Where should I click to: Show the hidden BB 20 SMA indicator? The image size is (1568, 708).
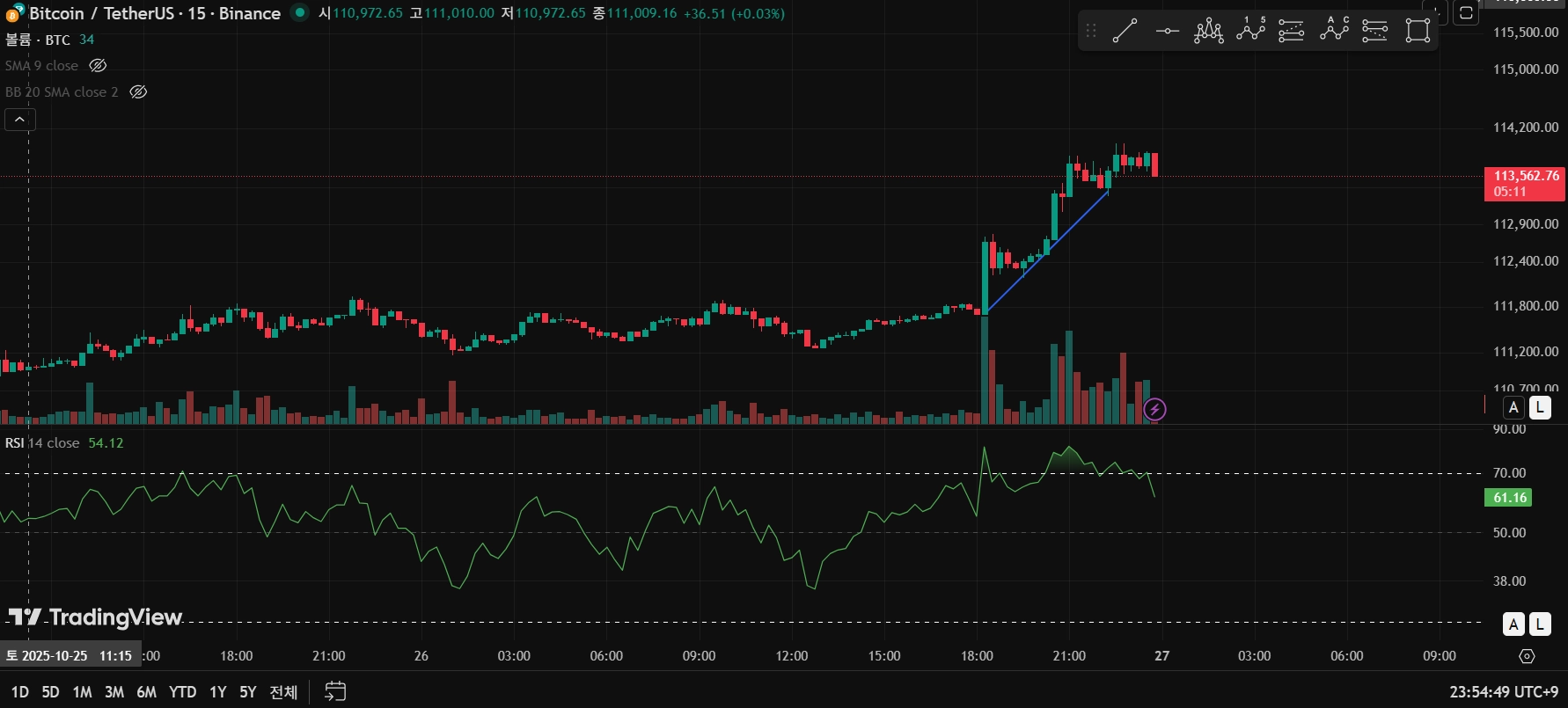138,92
